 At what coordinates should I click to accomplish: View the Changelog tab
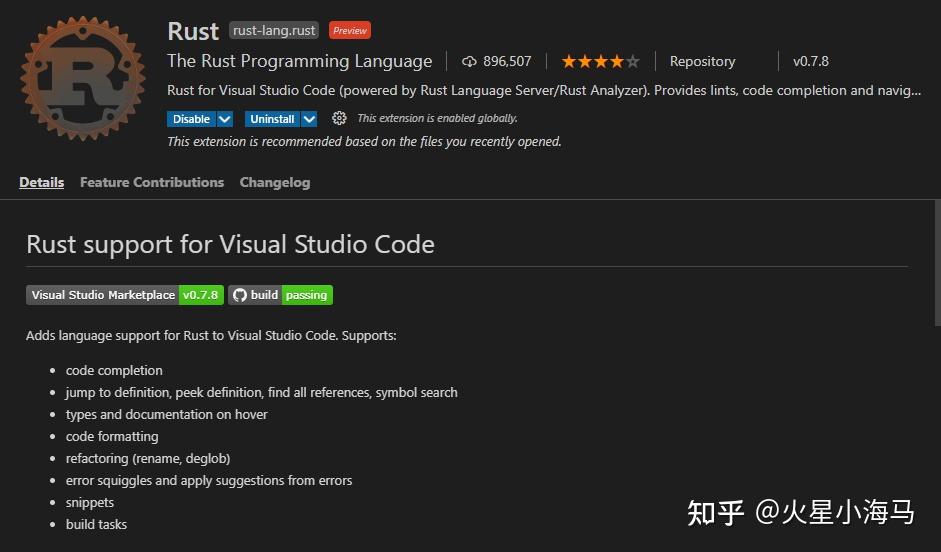(275, 182)
